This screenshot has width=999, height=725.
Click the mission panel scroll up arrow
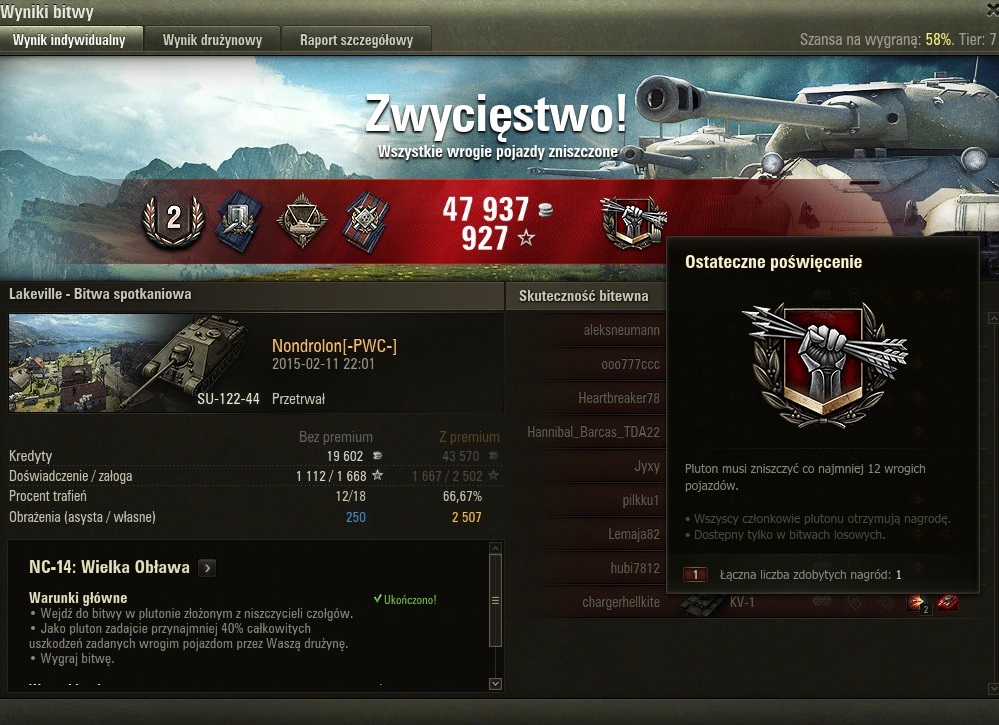496,548
